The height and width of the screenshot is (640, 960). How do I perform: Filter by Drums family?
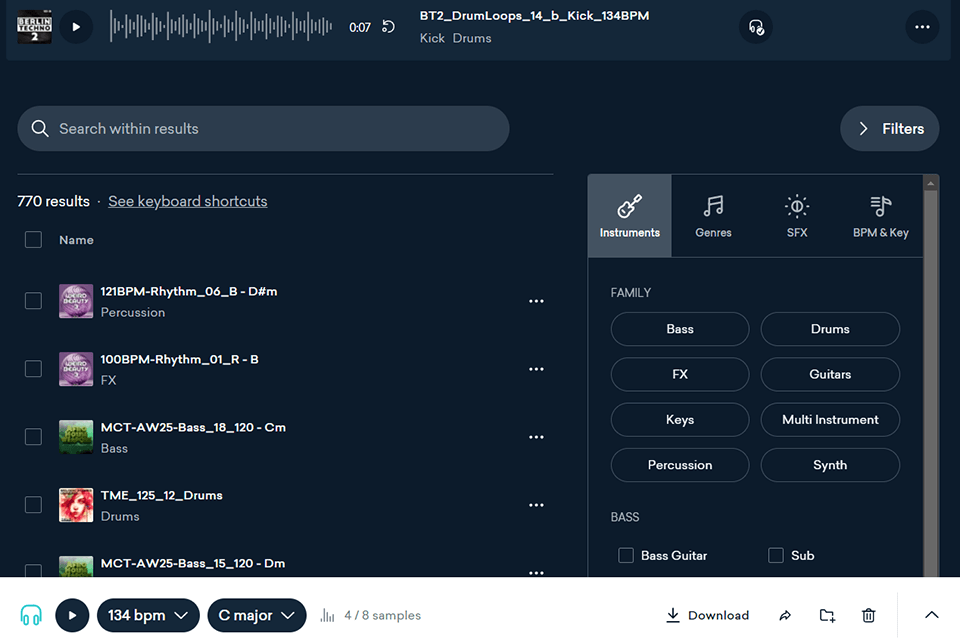(830, 329)
